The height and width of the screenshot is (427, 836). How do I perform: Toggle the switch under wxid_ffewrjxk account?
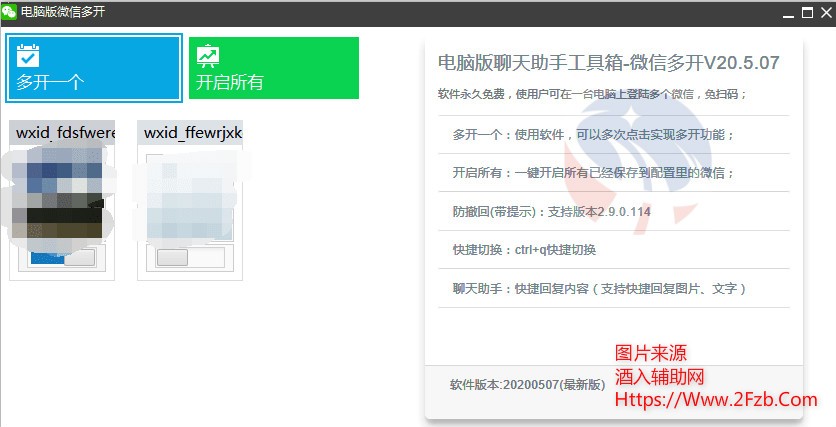[190, 257]
